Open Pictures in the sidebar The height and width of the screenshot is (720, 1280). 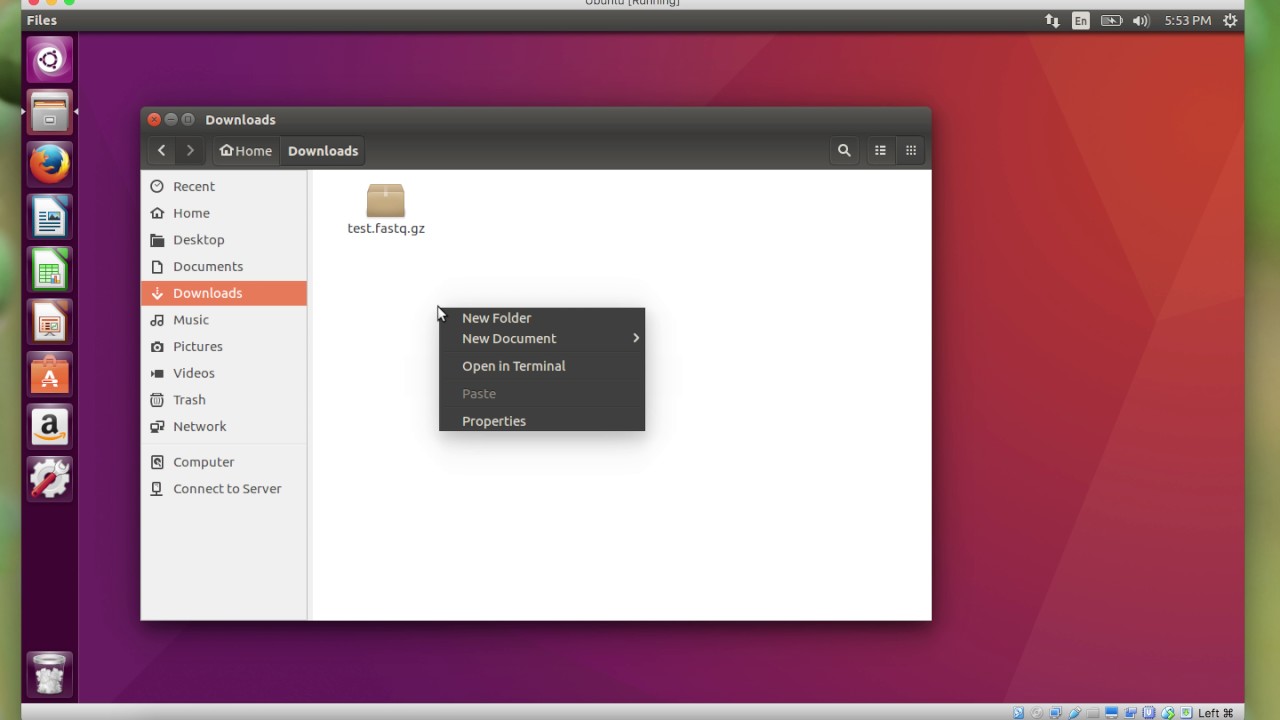224,346
